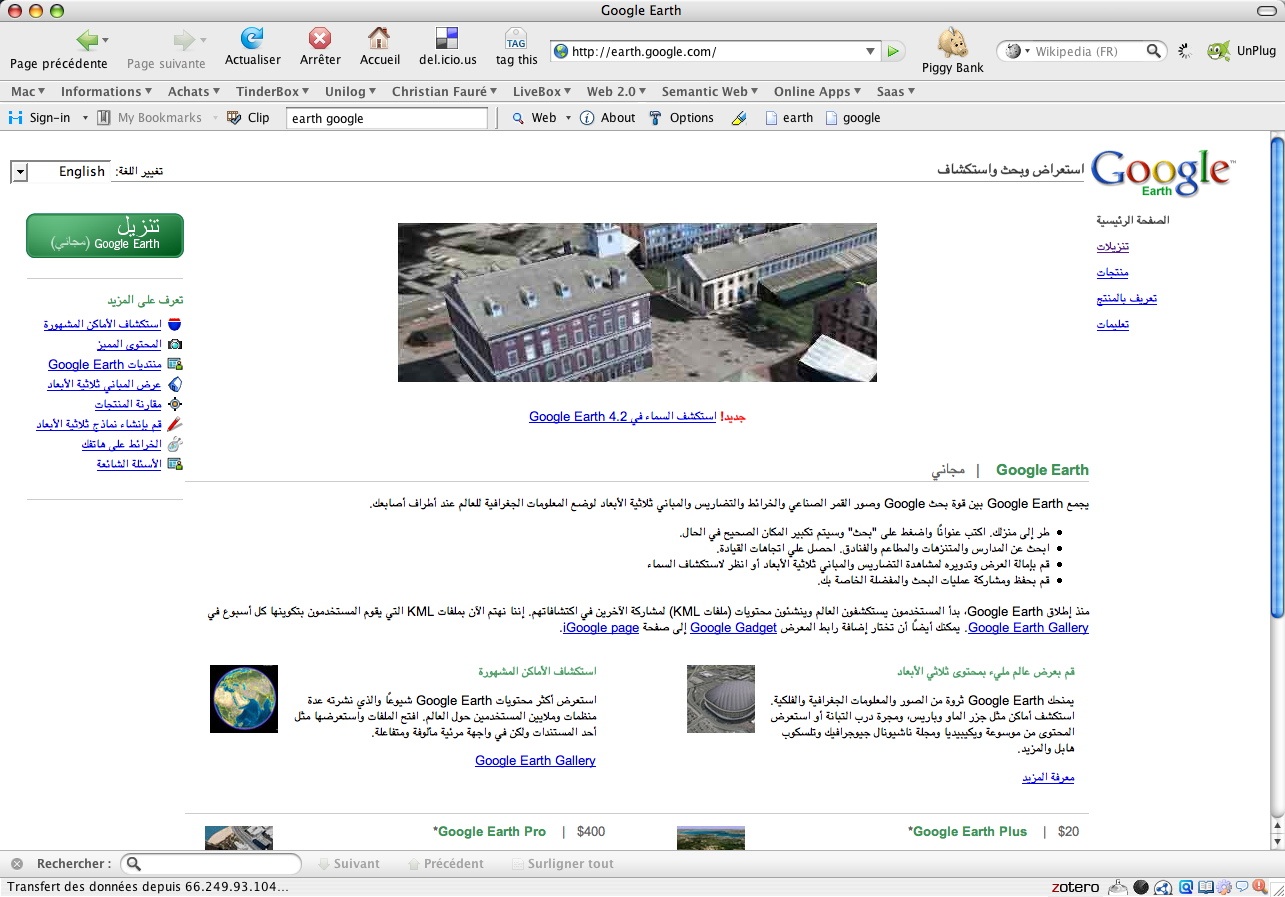Open the Google Gadget link
This screenshot has width=1285, height=897.
pos(733,628)
